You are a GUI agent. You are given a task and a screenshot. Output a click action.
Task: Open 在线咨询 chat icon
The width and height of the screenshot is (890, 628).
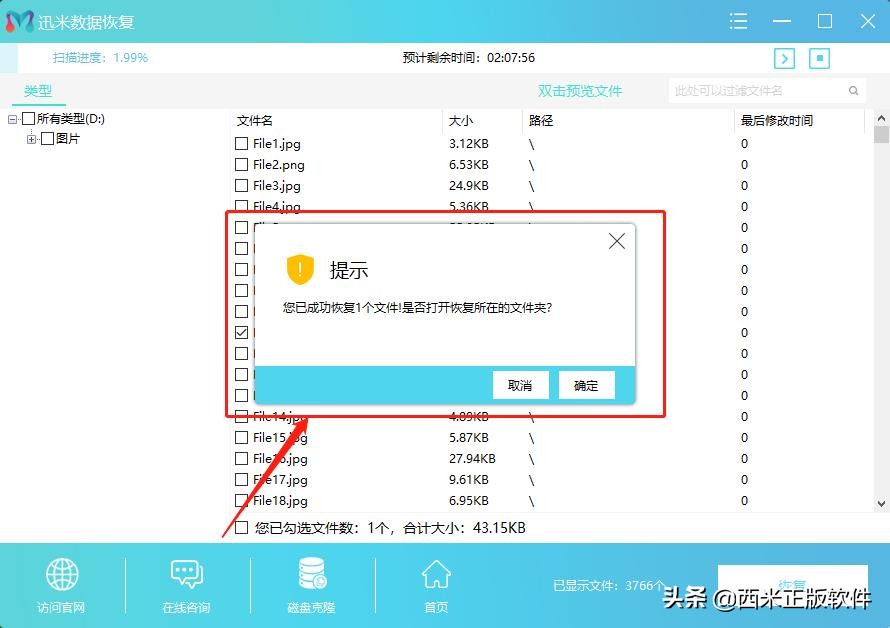(x=187, y=573)
